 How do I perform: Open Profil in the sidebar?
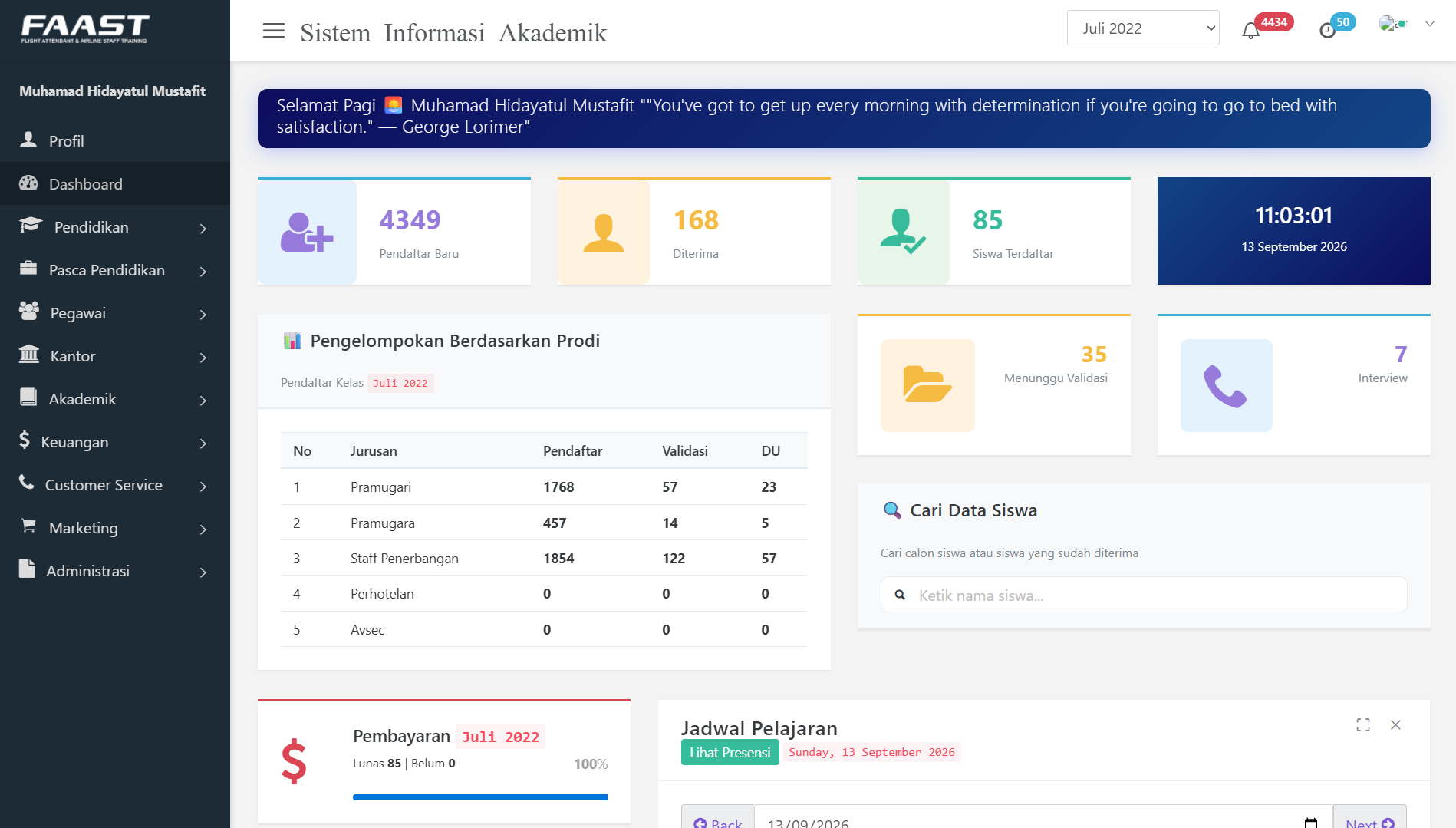(115, 141)
